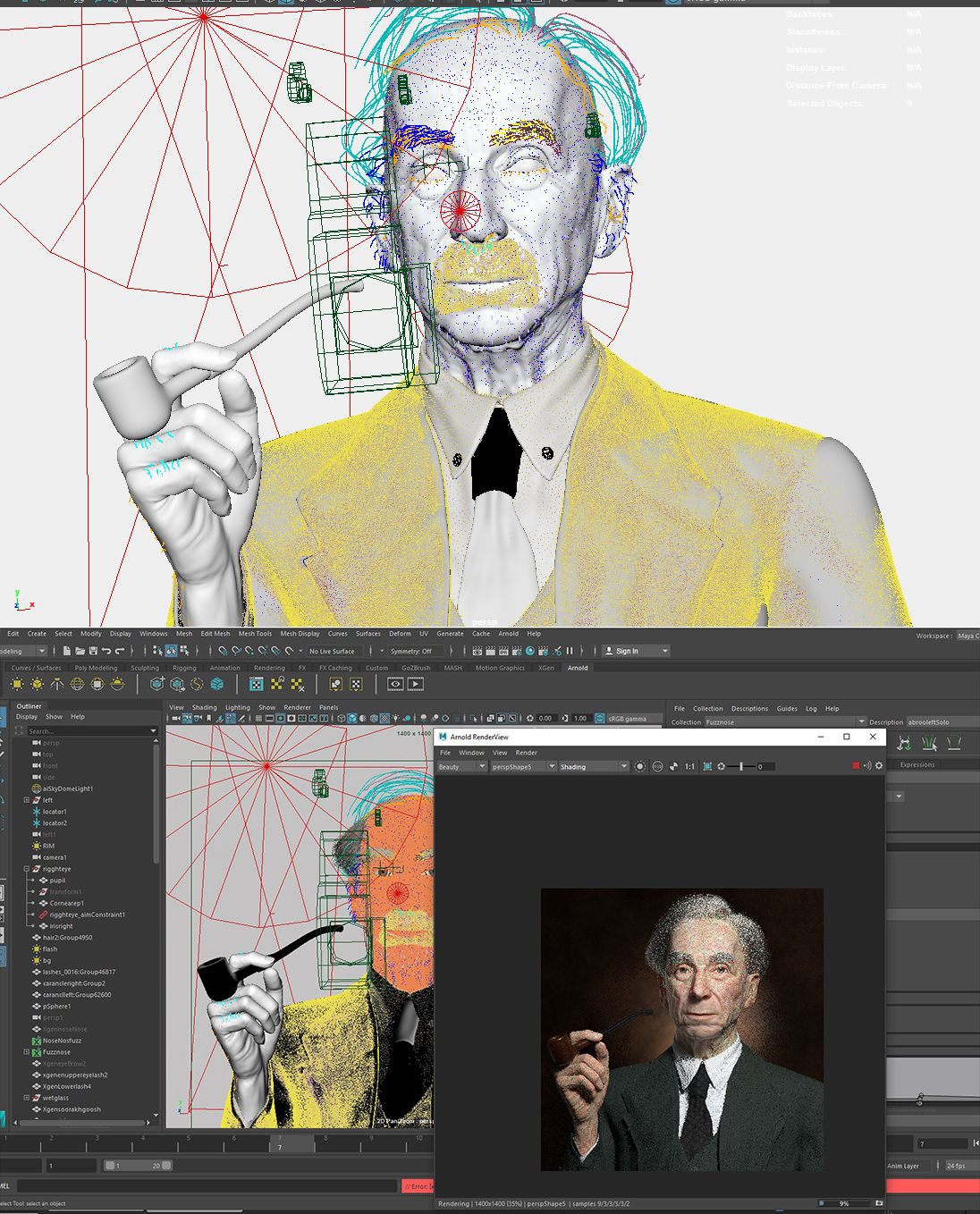Viewport: 980px width, 1214px height.
Task: Open the perspShape5 camera dropdown
Action: 523,766
